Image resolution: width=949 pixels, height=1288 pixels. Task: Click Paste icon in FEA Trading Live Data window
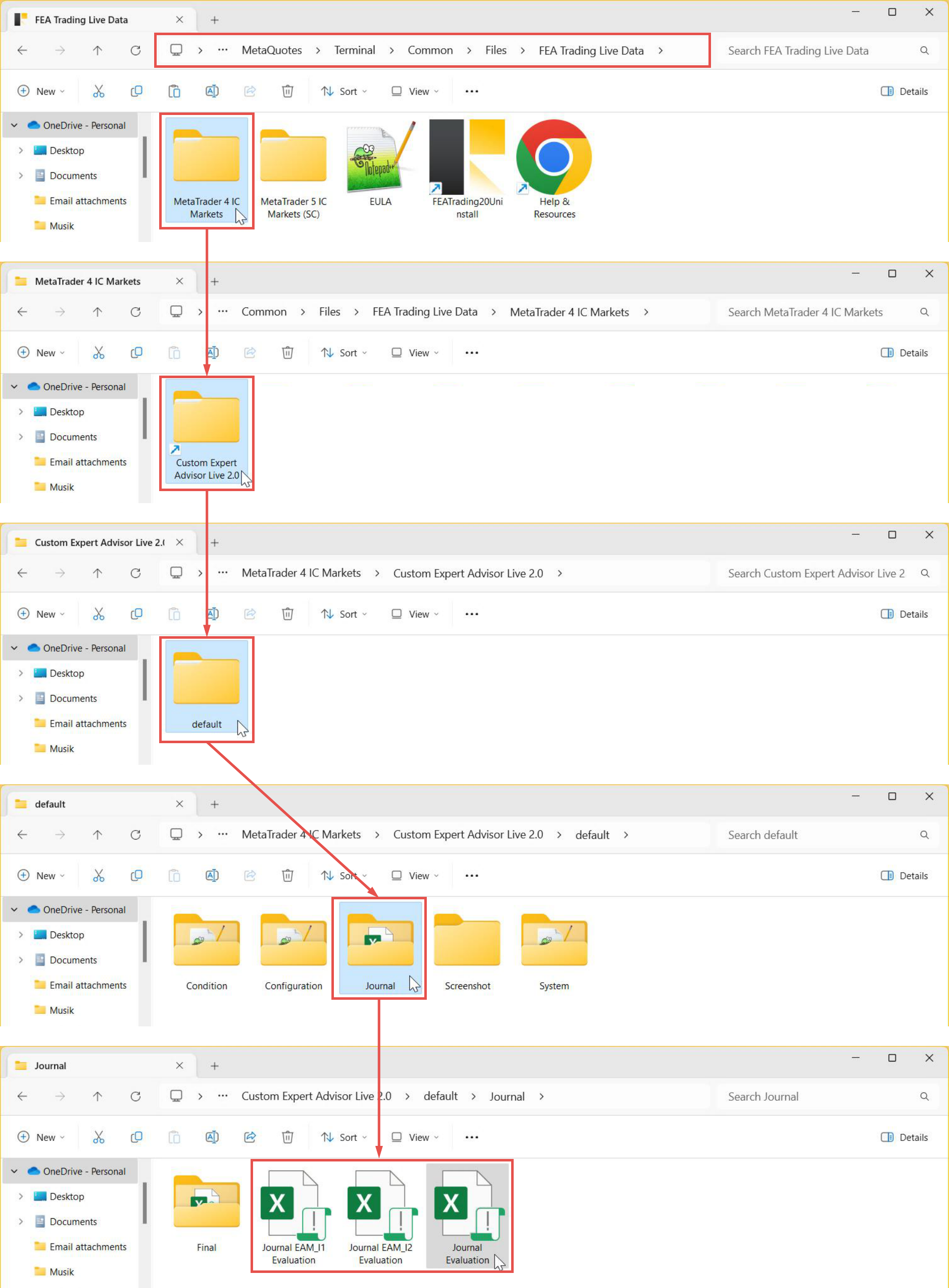174,91
